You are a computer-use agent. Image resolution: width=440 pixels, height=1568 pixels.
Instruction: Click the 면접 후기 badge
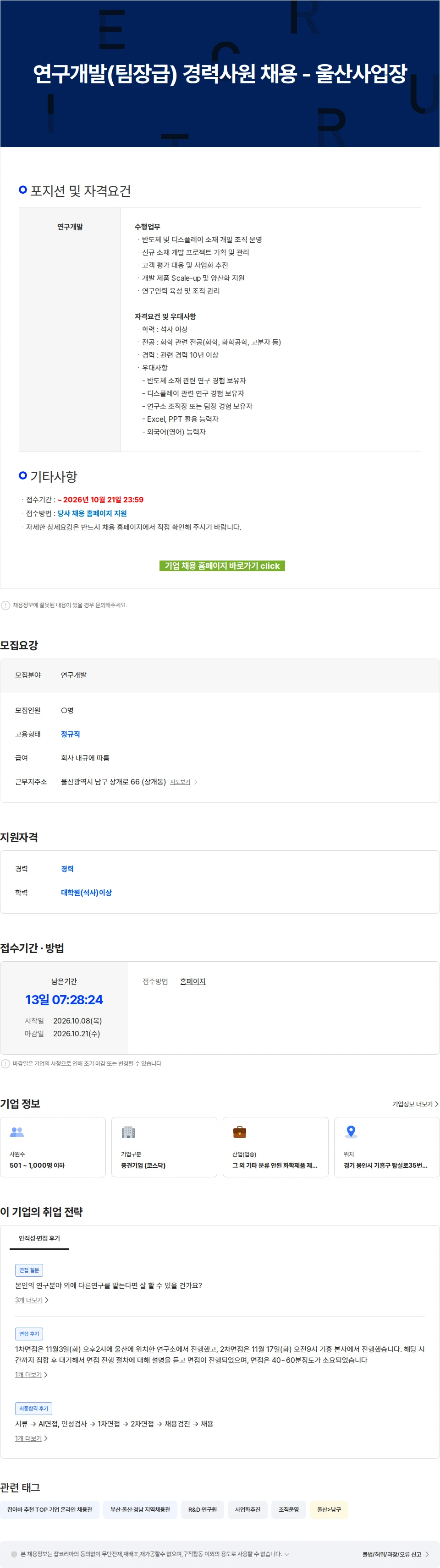click(x=28, y=1334)
